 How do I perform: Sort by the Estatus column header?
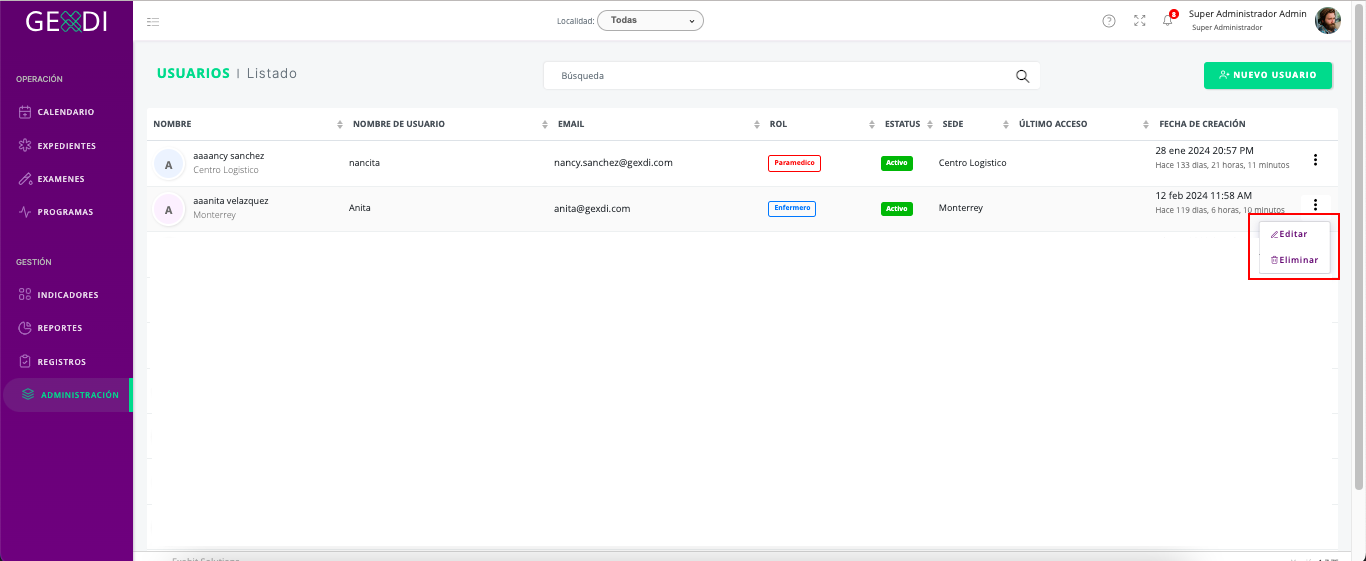[x=902, y=124]
